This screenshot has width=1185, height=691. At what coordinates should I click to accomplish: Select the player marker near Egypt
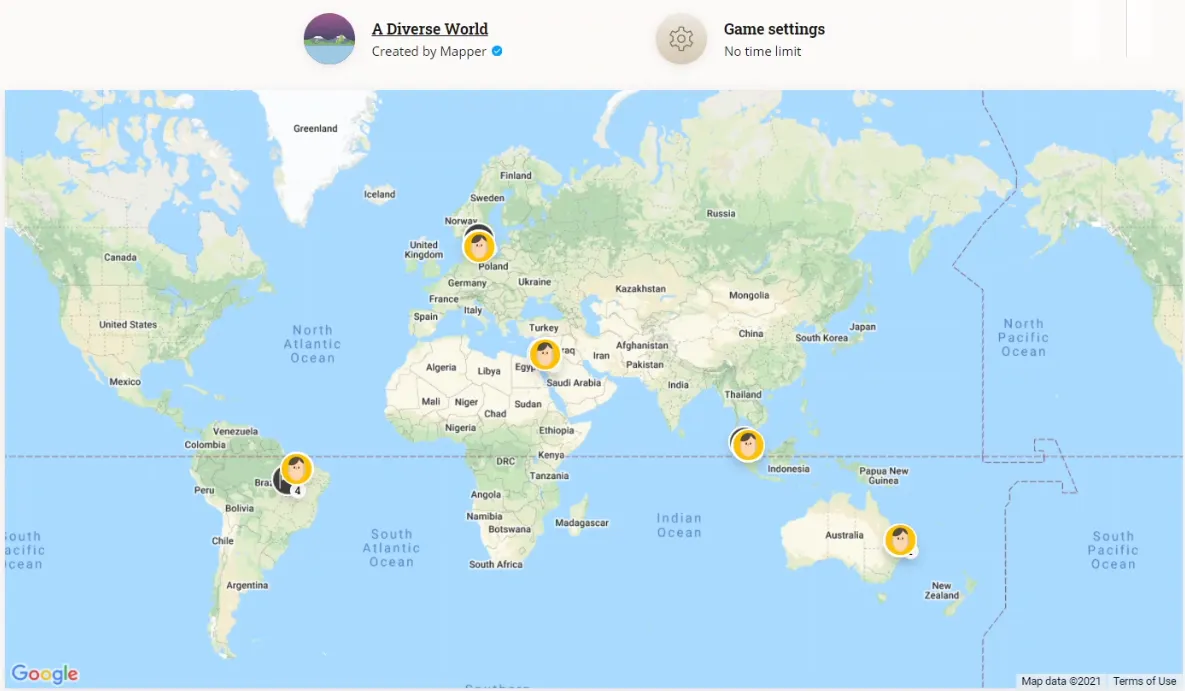[x=544, y=354]
